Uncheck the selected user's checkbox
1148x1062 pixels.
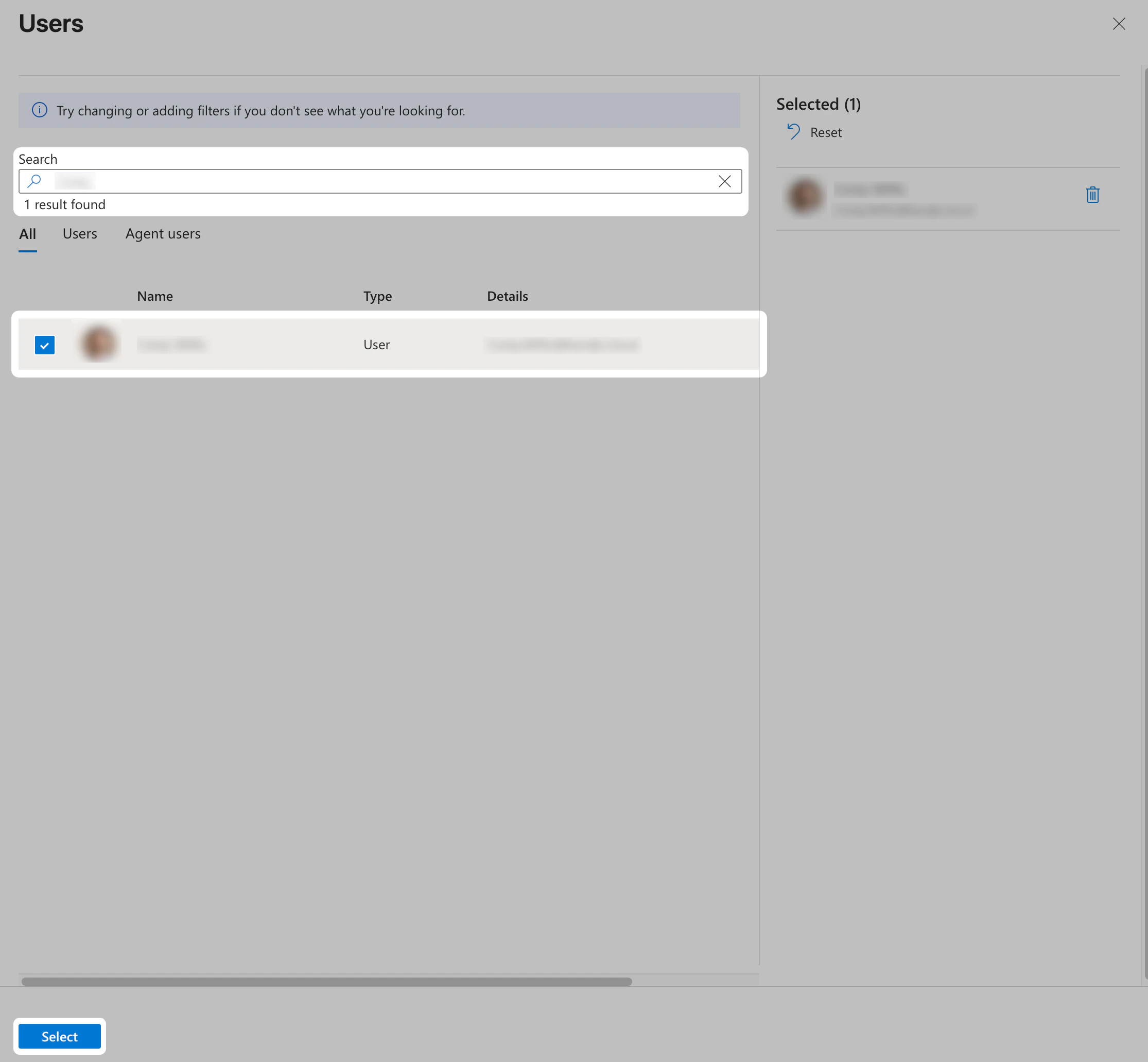(45, 345)
